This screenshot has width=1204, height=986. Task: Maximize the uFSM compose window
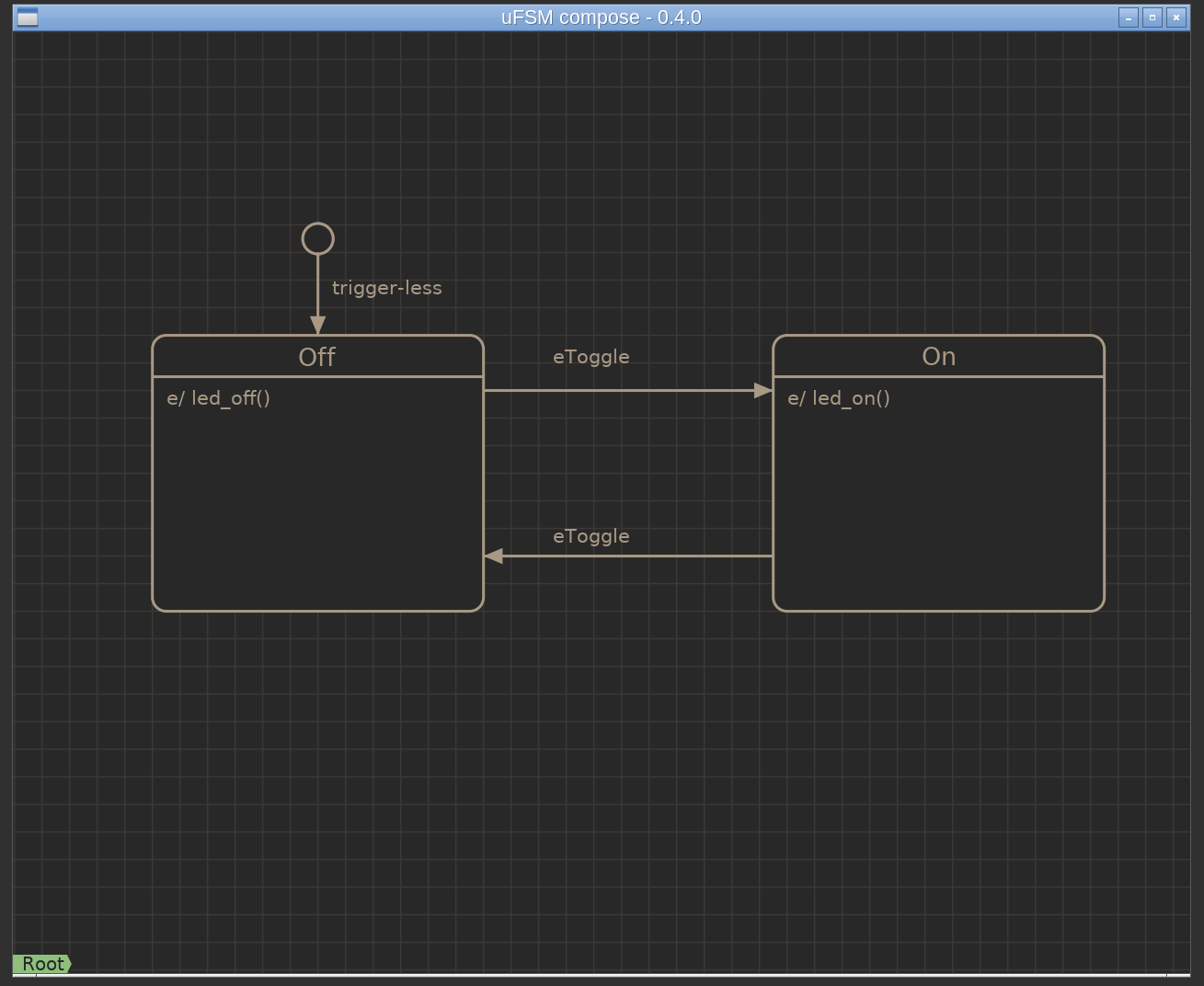pyautogui.click(x=1152, y=17)
